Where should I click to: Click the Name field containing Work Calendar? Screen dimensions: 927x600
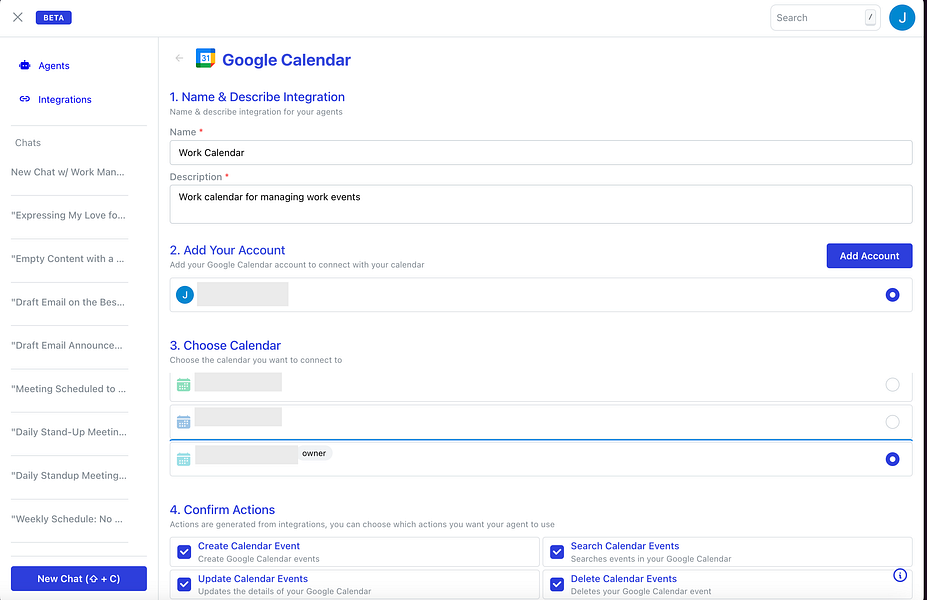pyautogui.click(x=541, y=153)
